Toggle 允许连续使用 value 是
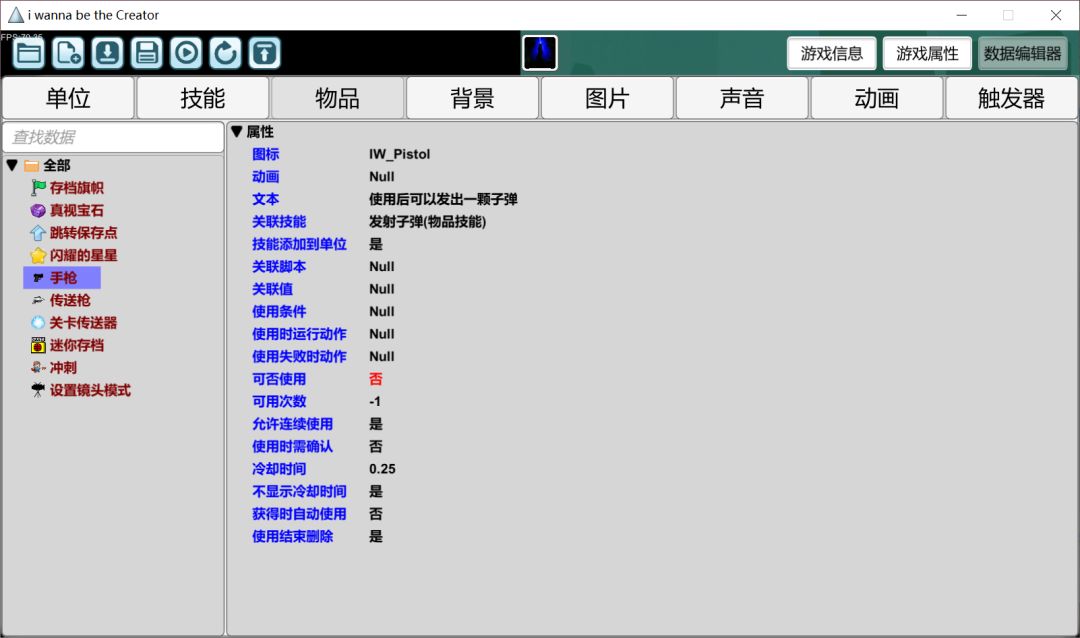 click(x=375, y=424)
